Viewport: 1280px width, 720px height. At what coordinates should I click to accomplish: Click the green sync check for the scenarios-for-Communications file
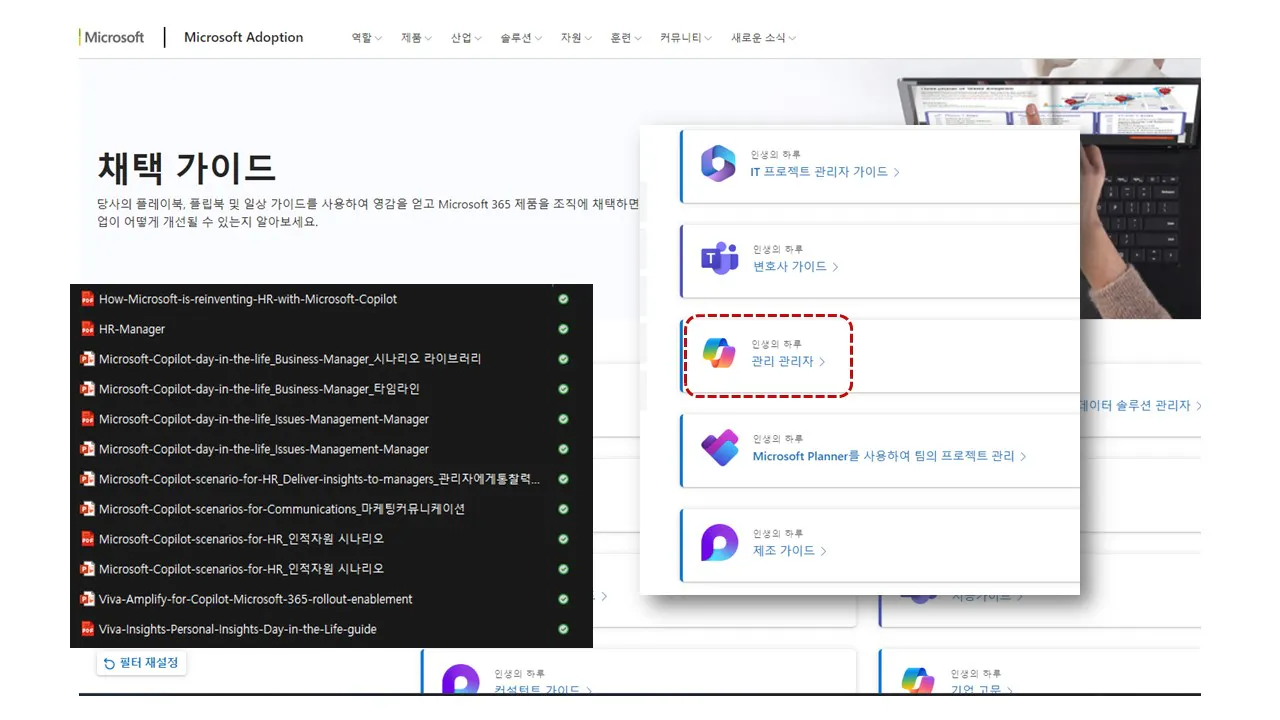point(563,509)
